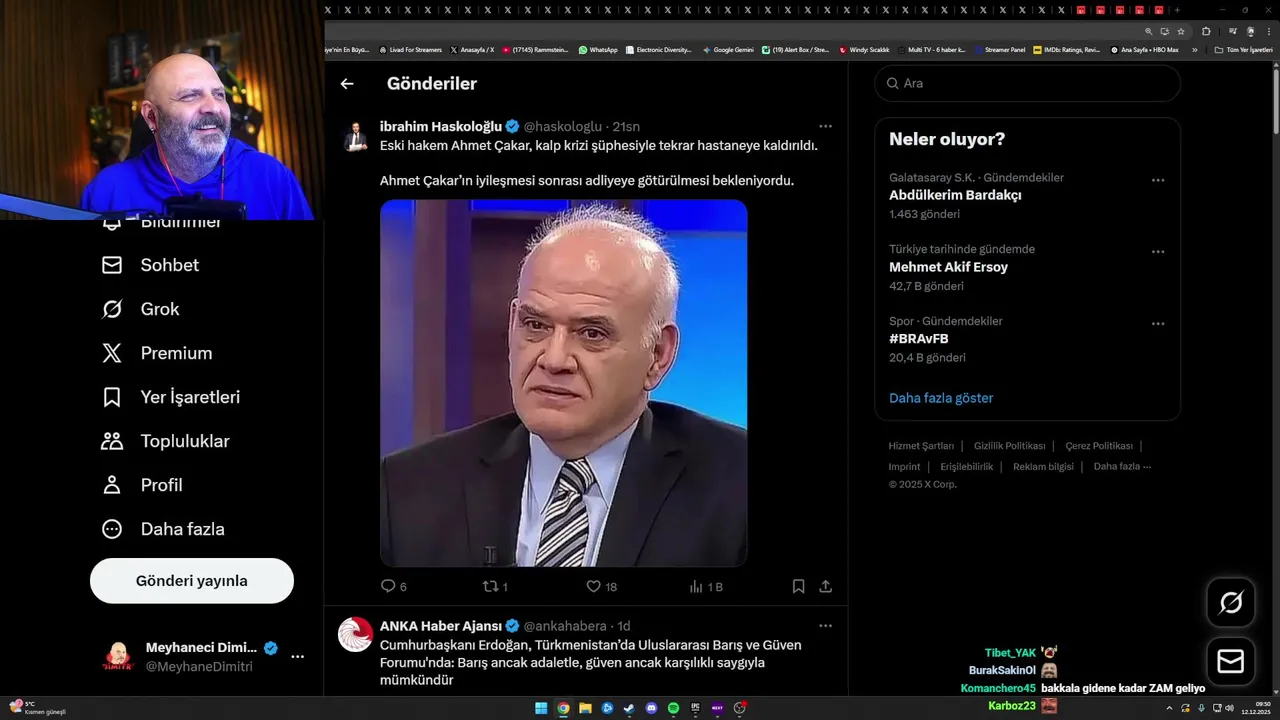Open Çerez Politikası footer link
The height and width of the screenshot is (720, 1280).
pyautogui.click(x=1099, y=446)
